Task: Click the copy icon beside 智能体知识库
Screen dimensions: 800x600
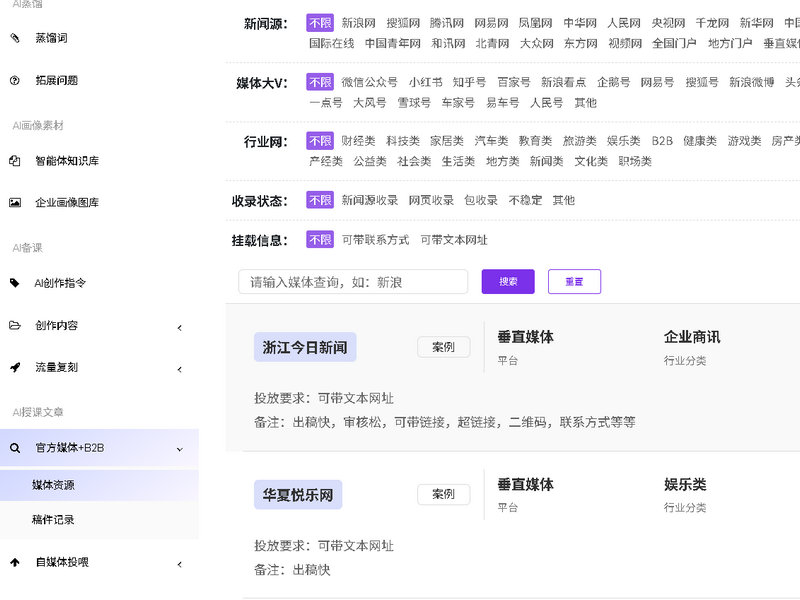Action: [x=14, y=160]
